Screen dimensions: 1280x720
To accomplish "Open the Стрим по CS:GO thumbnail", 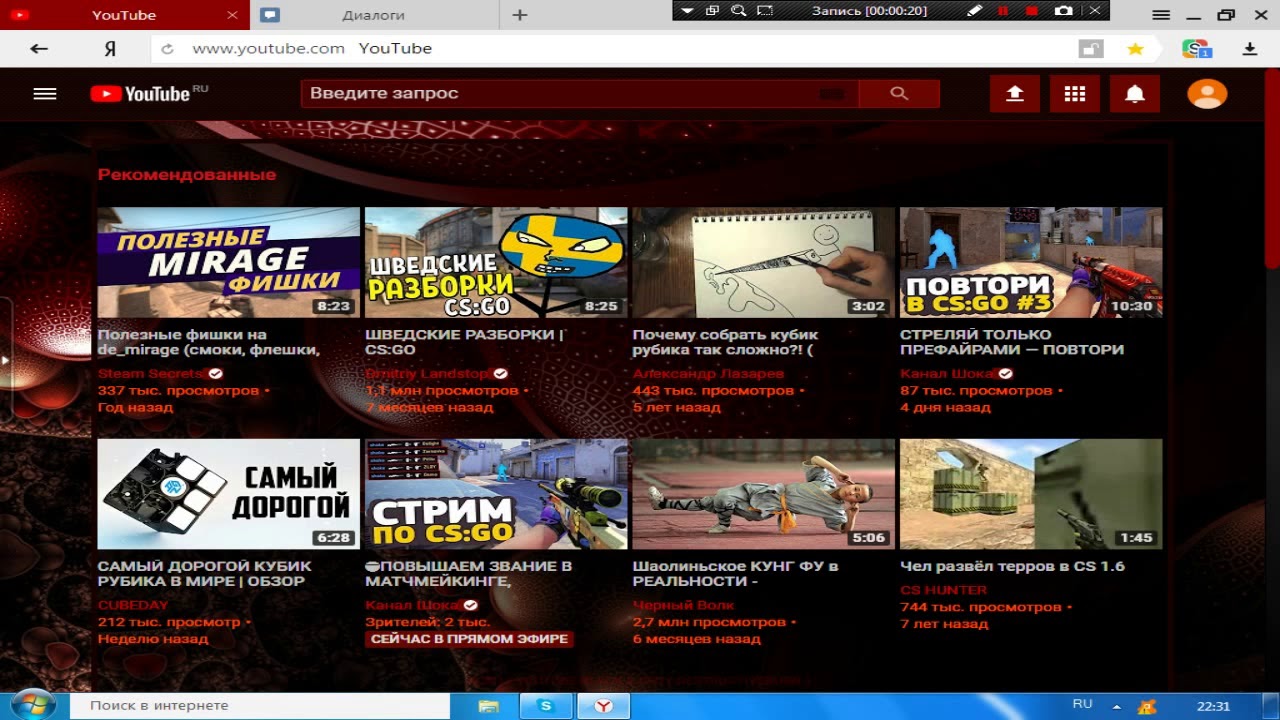I will pos(496,494).
